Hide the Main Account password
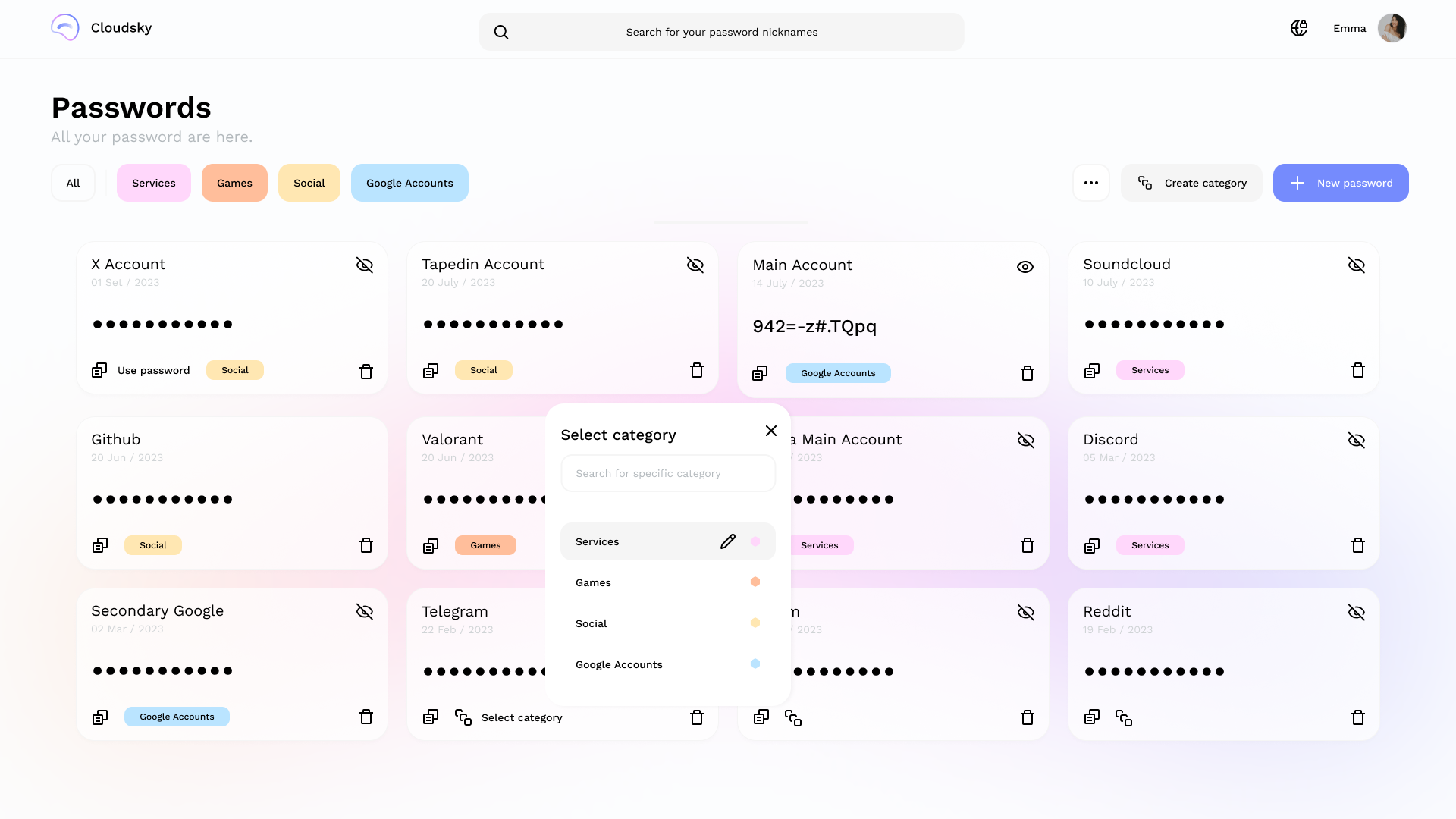 pos(1025,267)
